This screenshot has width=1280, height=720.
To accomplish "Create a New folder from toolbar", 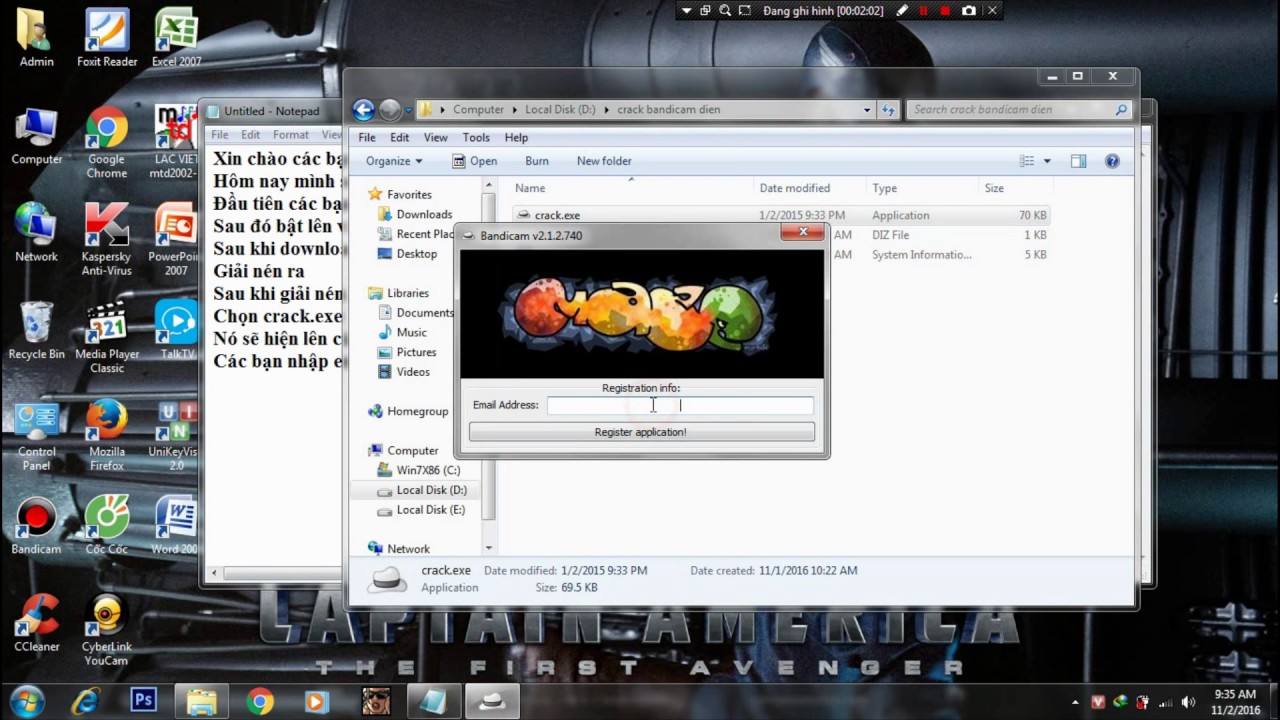I will (x=604, y=161).
